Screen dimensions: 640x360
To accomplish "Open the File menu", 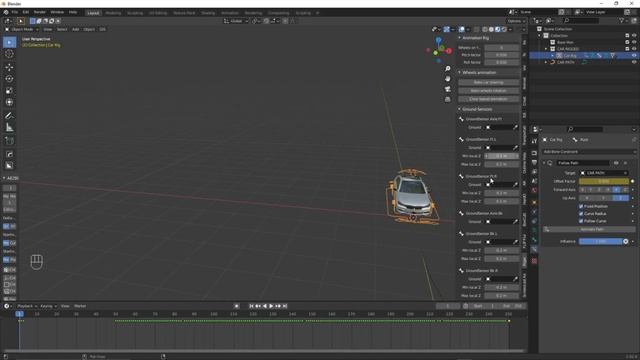I will 15,12.
